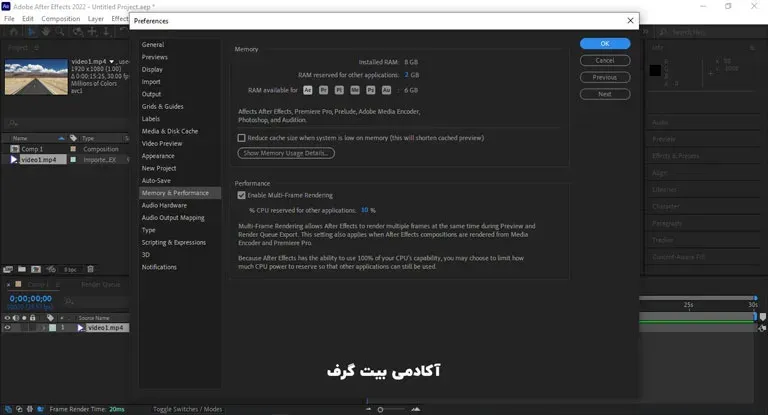
Task: Click the Pr app icon in RAM row
Action: pos(323,90)
